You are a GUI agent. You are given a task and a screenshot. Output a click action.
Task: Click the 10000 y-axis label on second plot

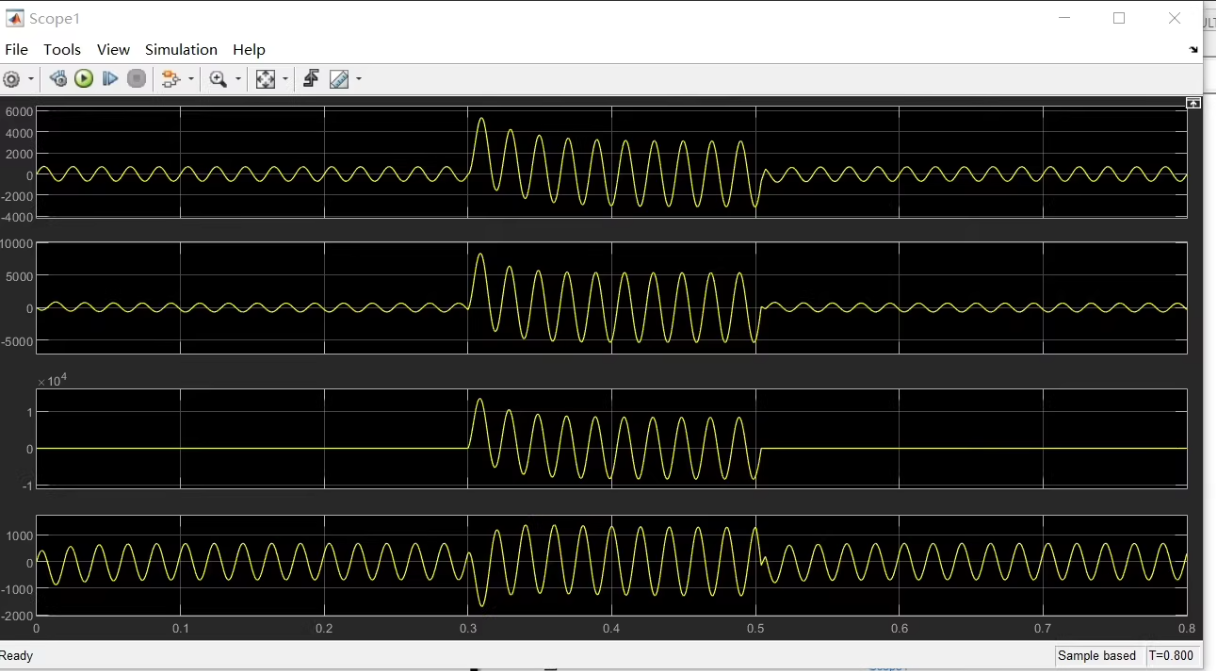click(17, 243)
